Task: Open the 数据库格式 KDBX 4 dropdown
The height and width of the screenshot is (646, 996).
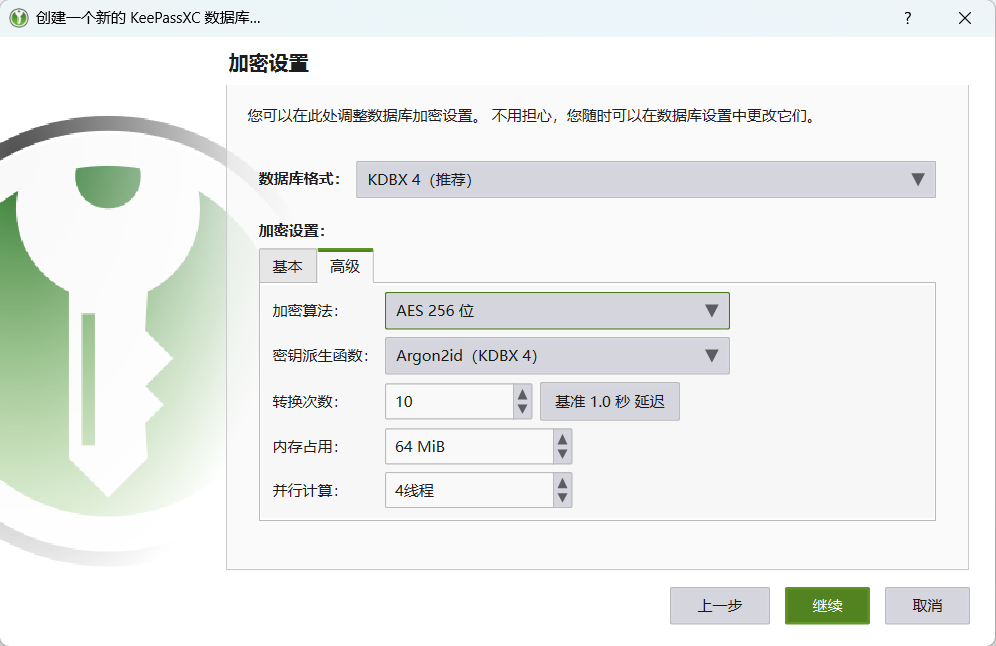Action: [x=645, y=180]
